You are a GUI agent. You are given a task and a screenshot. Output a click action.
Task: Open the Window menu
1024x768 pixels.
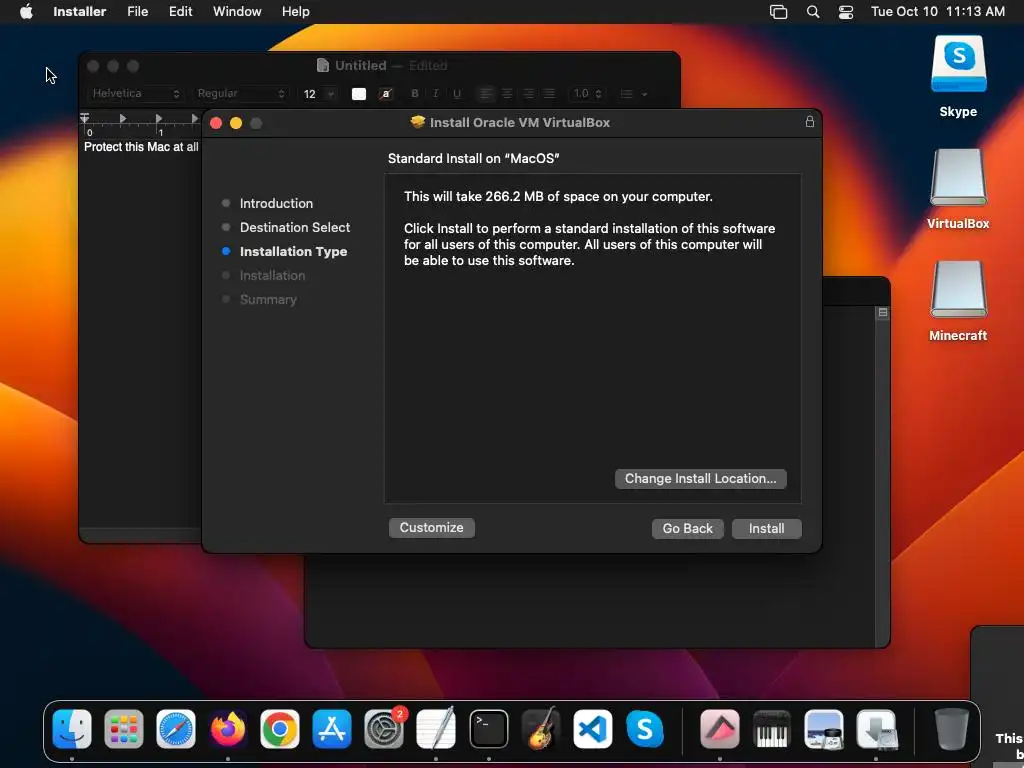click(237, 11)
